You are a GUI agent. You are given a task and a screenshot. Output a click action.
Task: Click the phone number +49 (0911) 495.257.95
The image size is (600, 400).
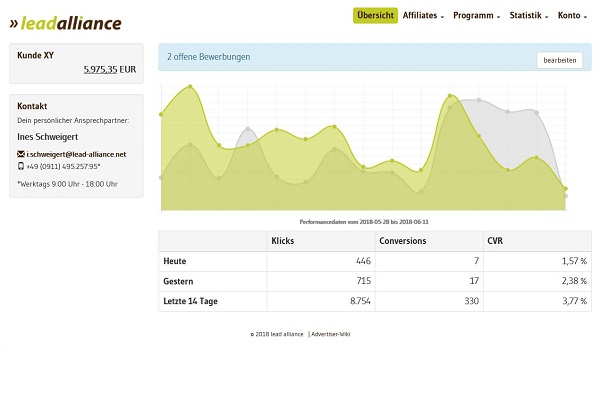(63, 166)
